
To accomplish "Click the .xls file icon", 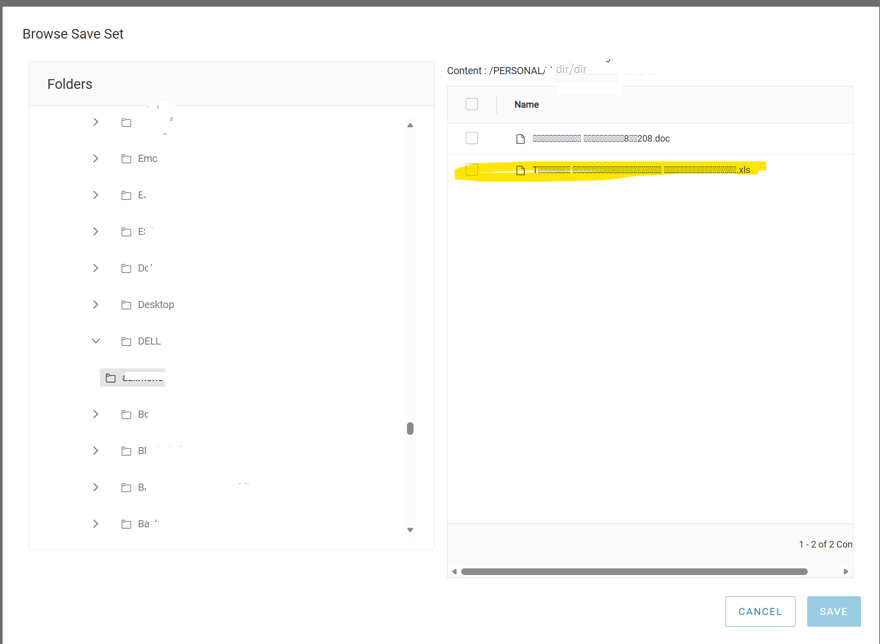I will coord(520,170).
